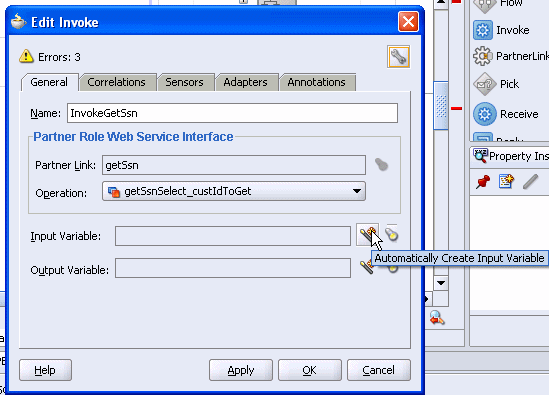549x395 pixels.
Task: Select the PartnerLink item in palette
Action: [x=510, y=56]
